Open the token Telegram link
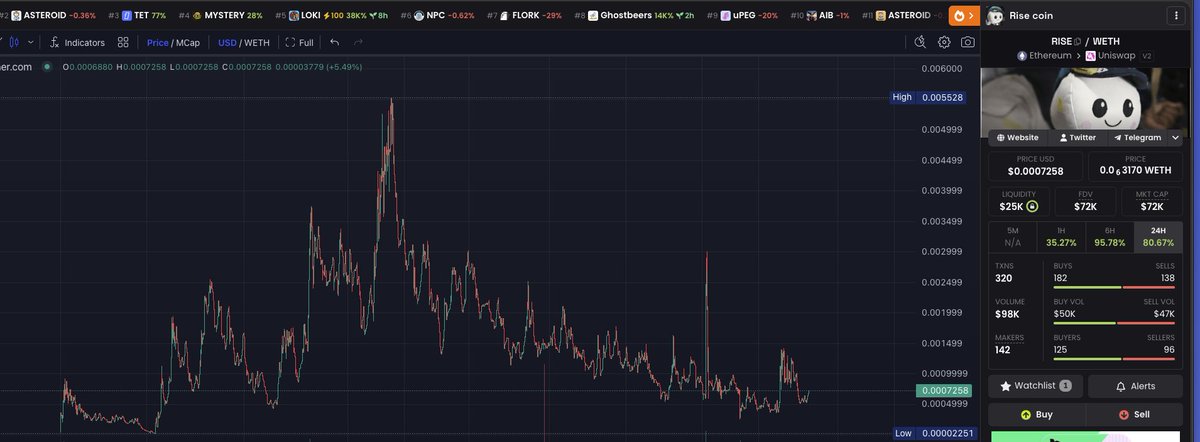This screenshot has height=442, width=1200. (x=1136, y=138)
